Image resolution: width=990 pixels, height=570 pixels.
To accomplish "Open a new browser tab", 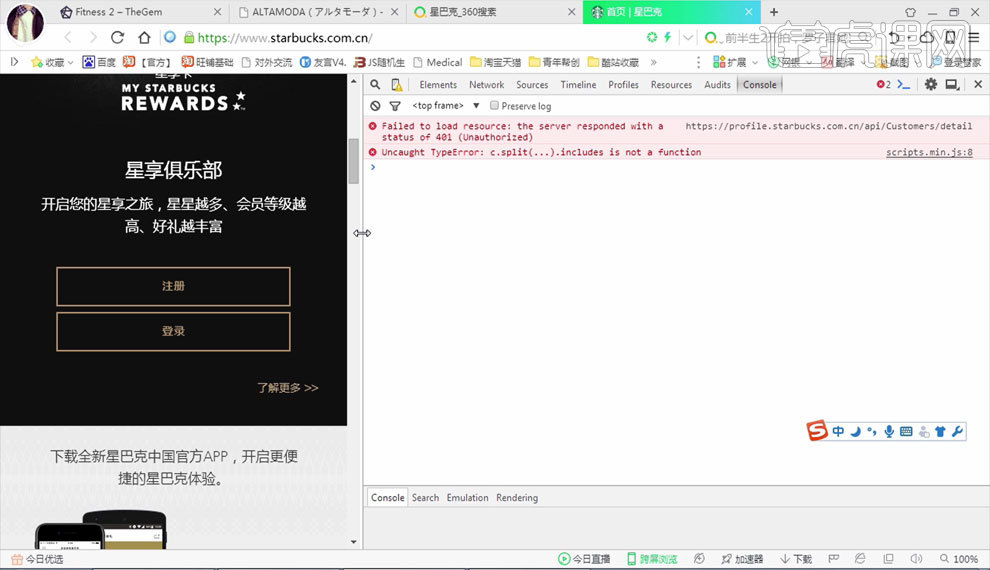I will pos(773,11).
